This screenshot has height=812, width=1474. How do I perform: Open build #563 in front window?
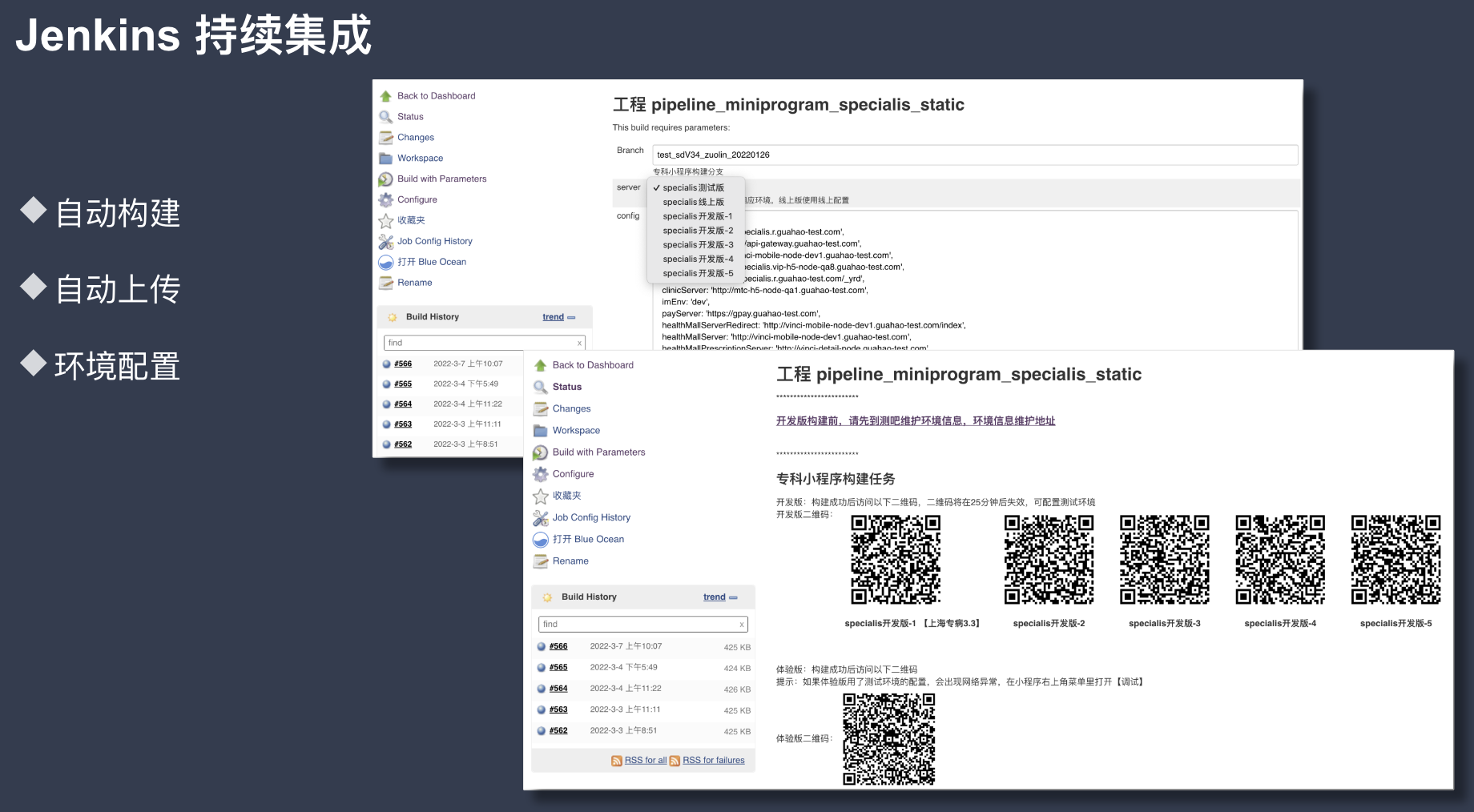(558, 709)
